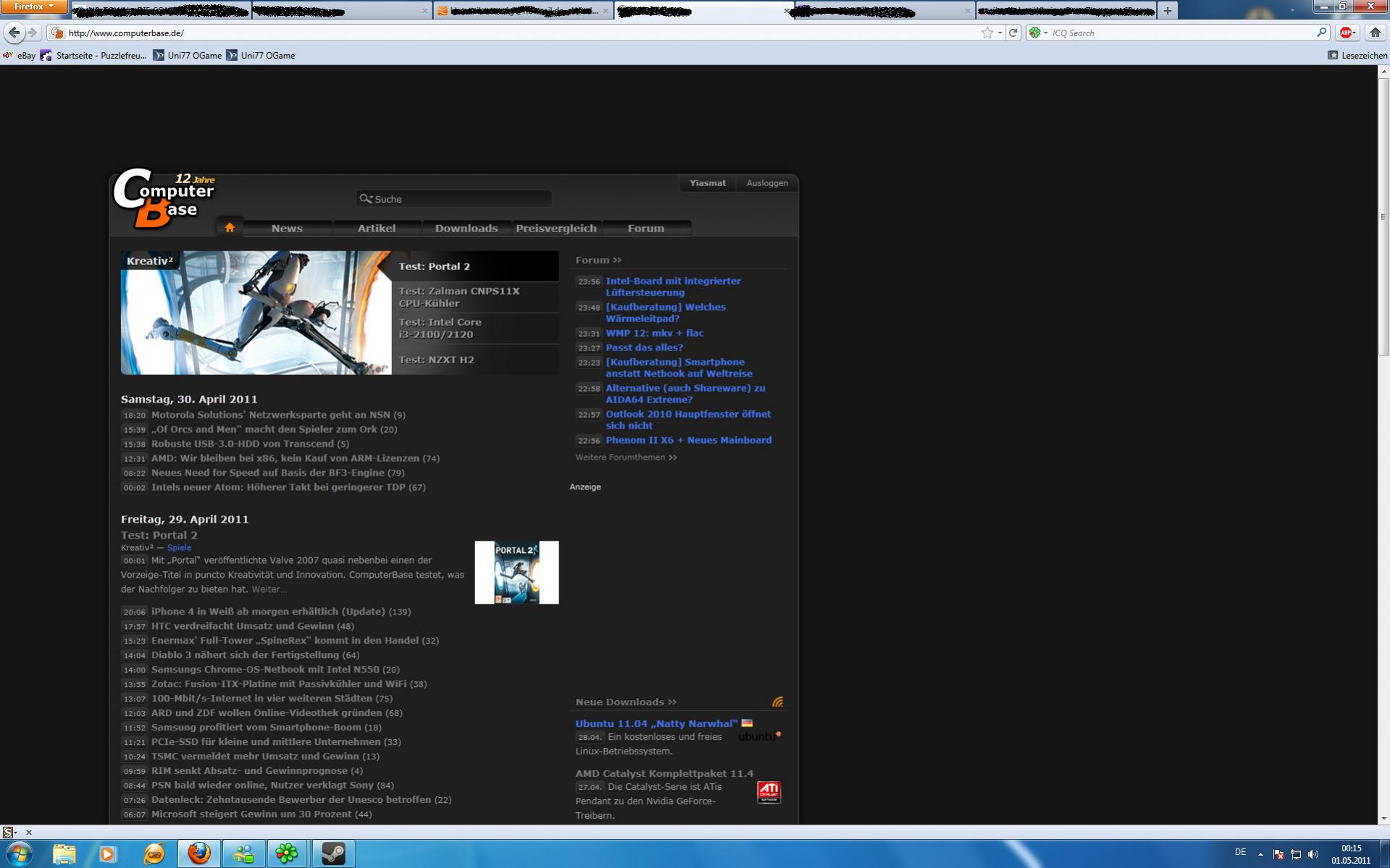Screen dimensions: 1390x868
Task: Click the Suche search field
Action: pos(454,198)
